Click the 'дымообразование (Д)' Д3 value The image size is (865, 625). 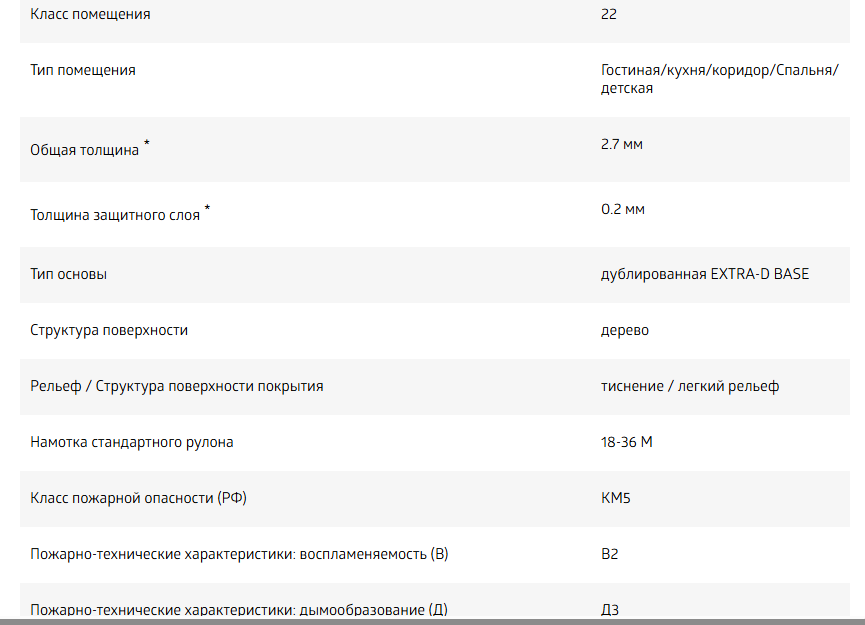tap(610, 610)
